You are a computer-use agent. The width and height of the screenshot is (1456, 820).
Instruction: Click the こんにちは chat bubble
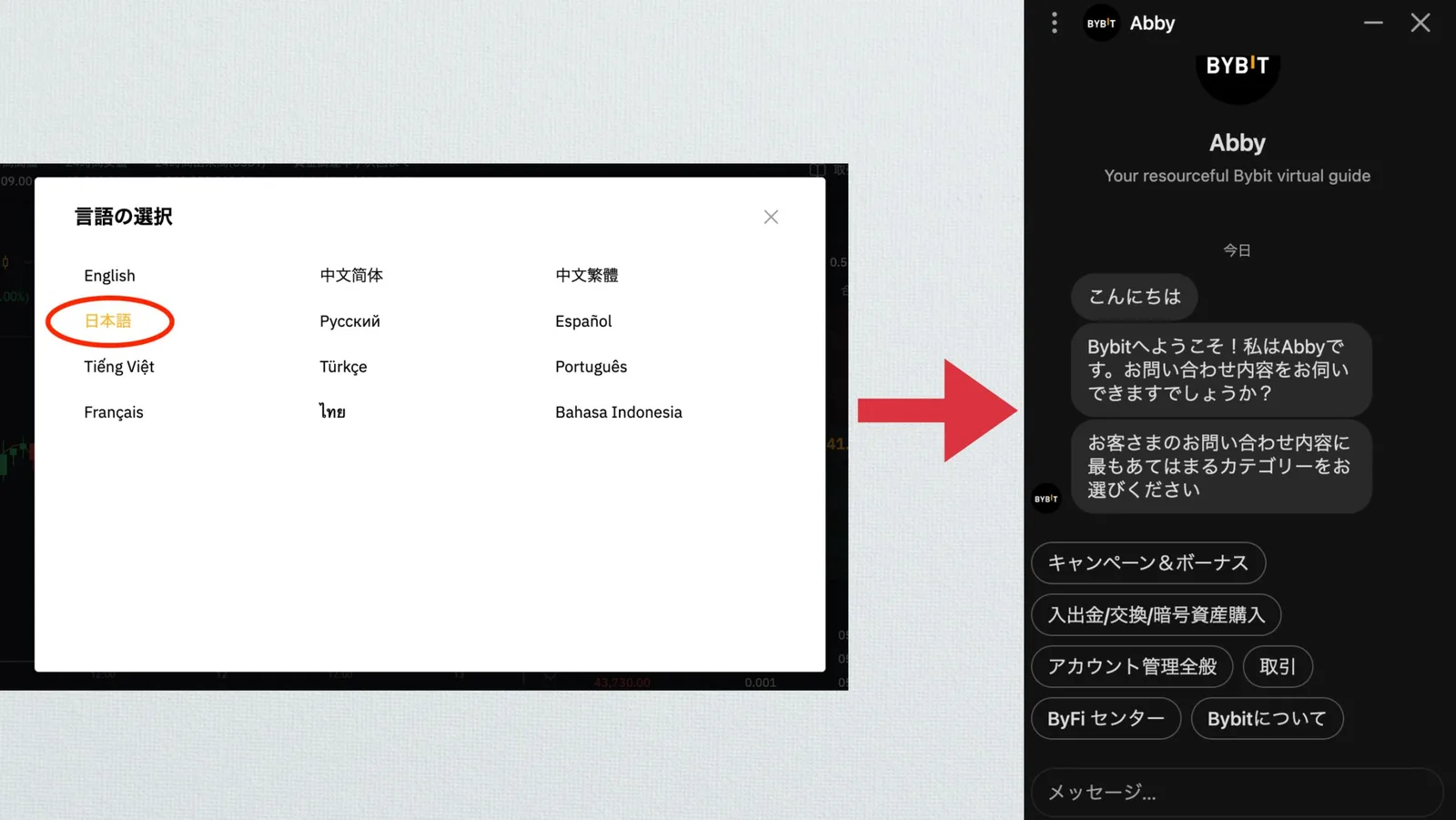coord(1134,297)
